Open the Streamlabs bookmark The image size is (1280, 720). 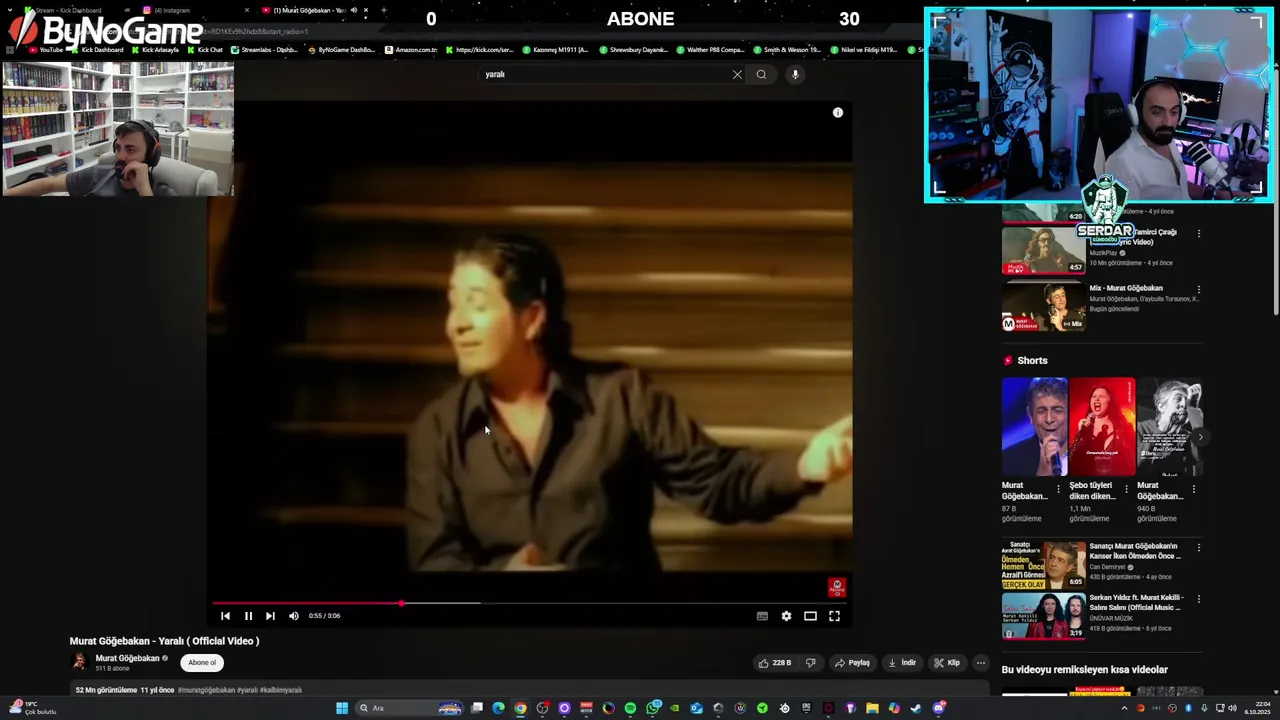tap(265, 49)
